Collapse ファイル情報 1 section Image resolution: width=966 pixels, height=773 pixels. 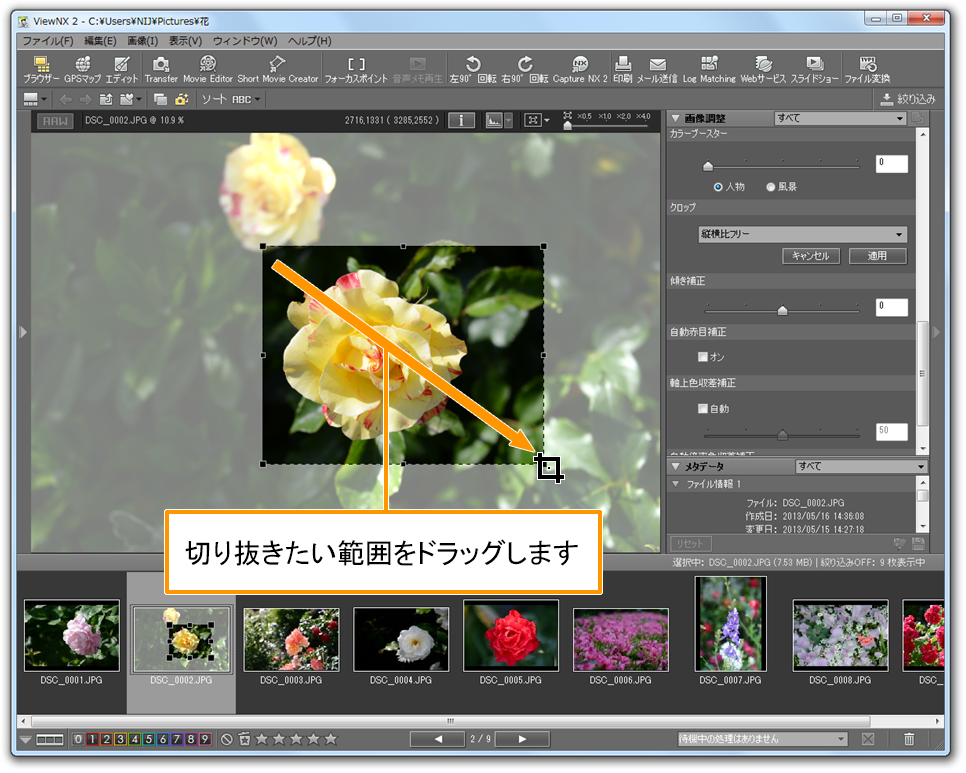676,484
